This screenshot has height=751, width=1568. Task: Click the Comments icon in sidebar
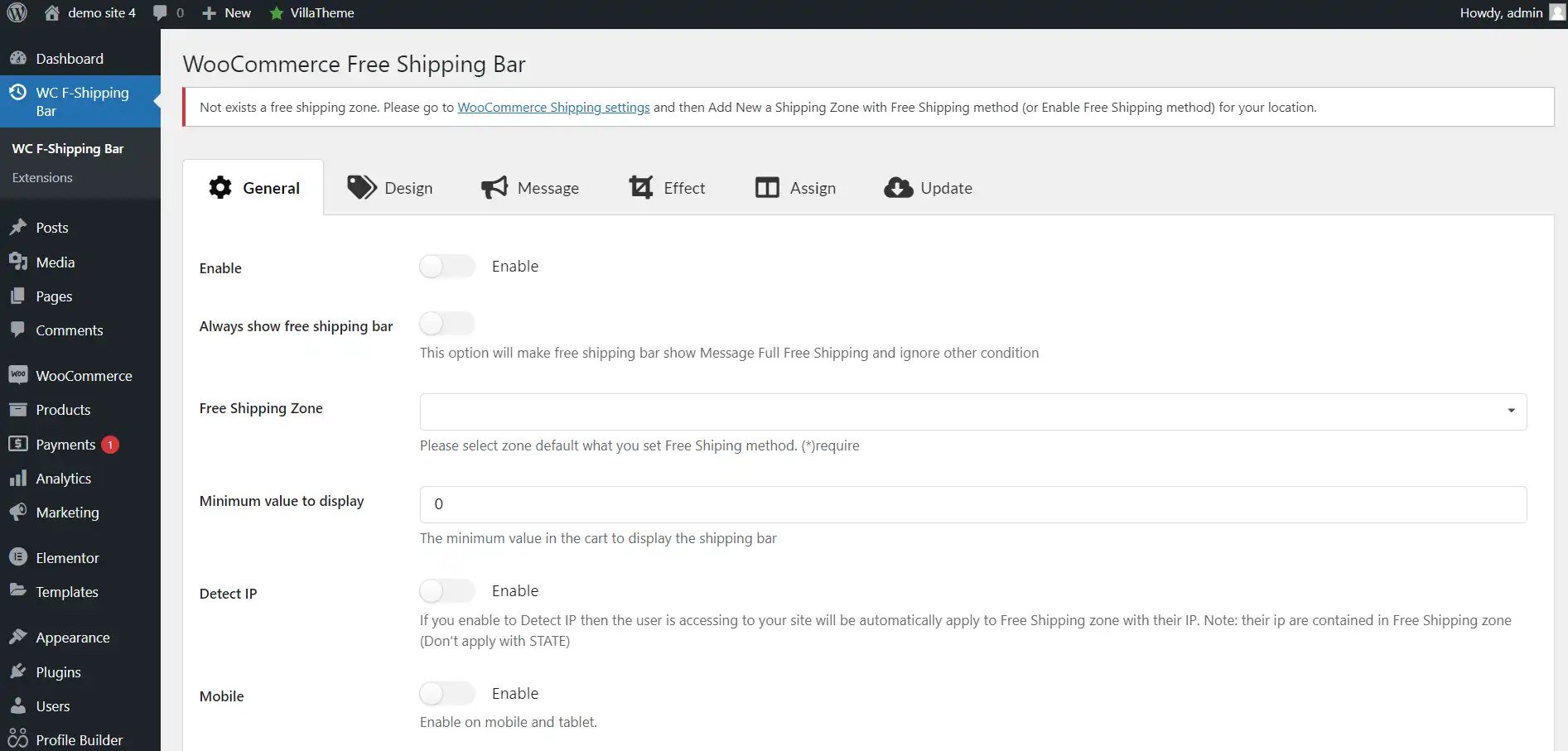[x=18, y=330]
